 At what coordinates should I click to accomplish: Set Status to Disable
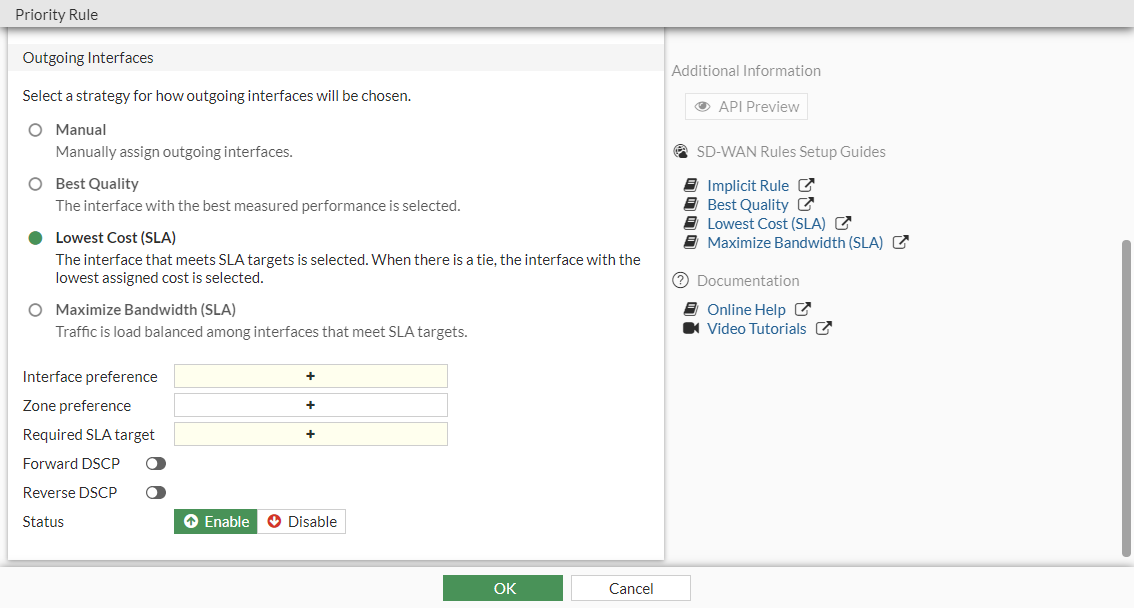pos(302,522)
